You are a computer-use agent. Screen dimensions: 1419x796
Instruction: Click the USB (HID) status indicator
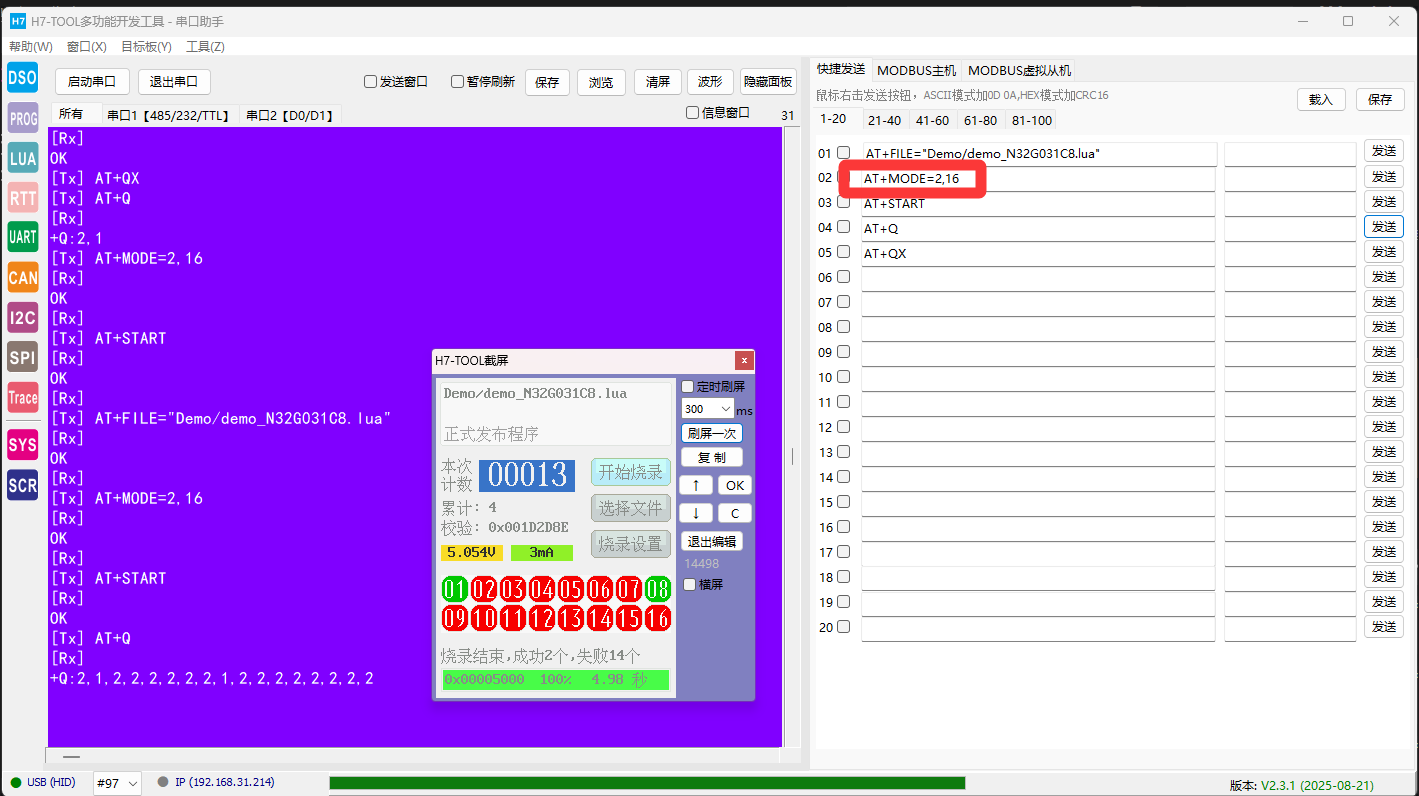pyautogui.click(x=45, y=782)
